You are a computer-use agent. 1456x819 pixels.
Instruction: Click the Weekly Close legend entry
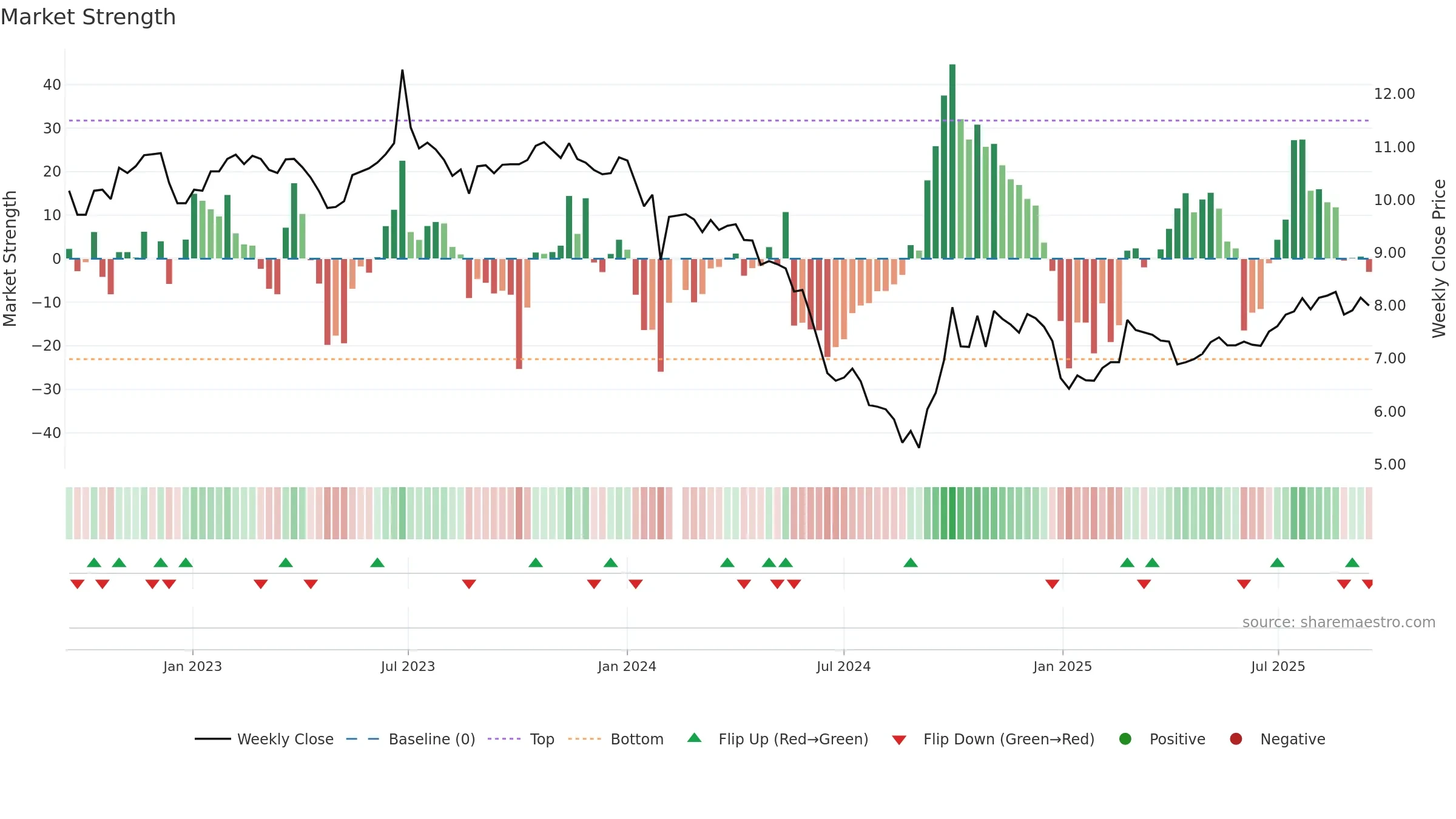click(264, 739)
